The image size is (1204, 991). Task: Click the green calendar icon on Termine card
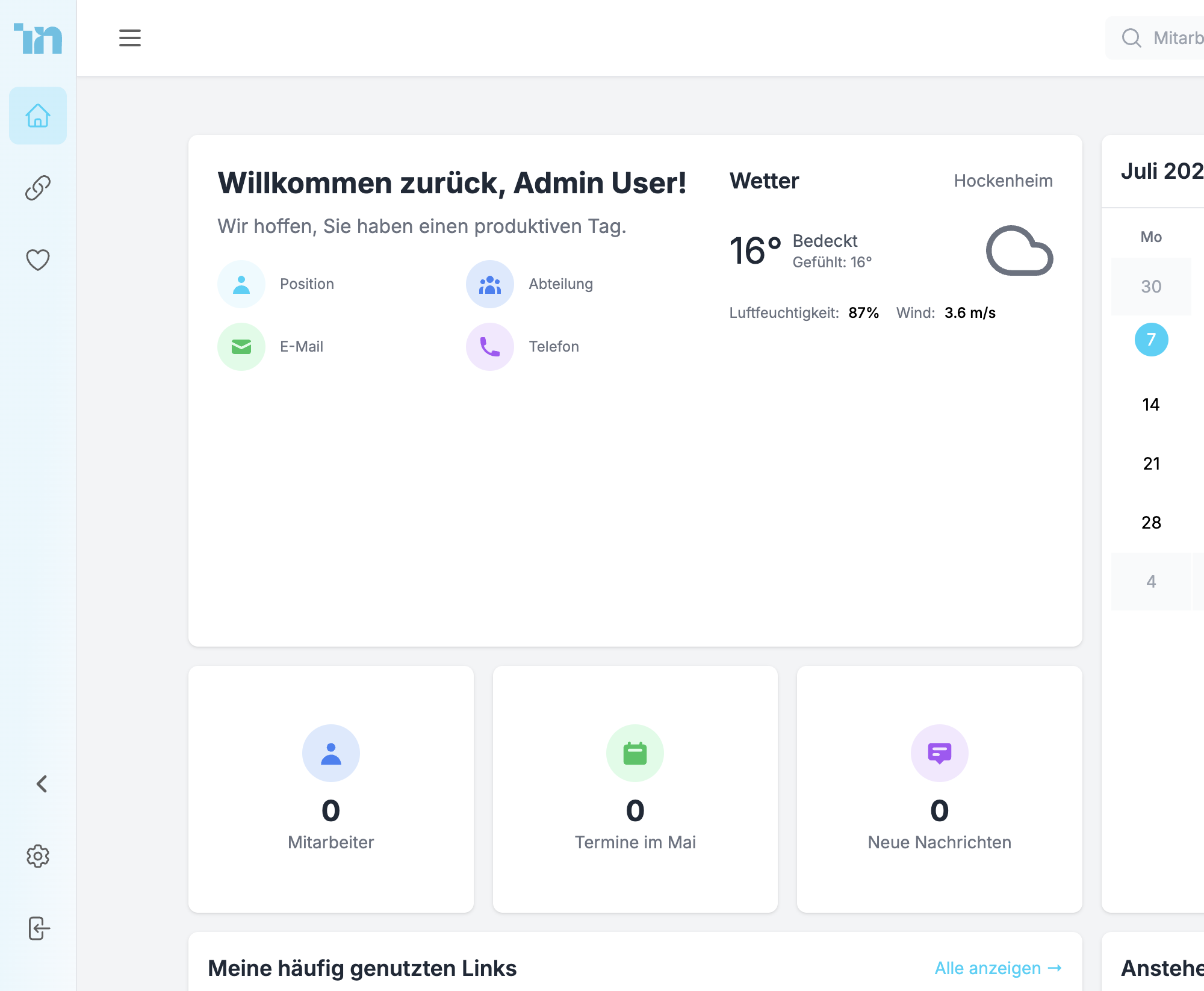[635, 753]
